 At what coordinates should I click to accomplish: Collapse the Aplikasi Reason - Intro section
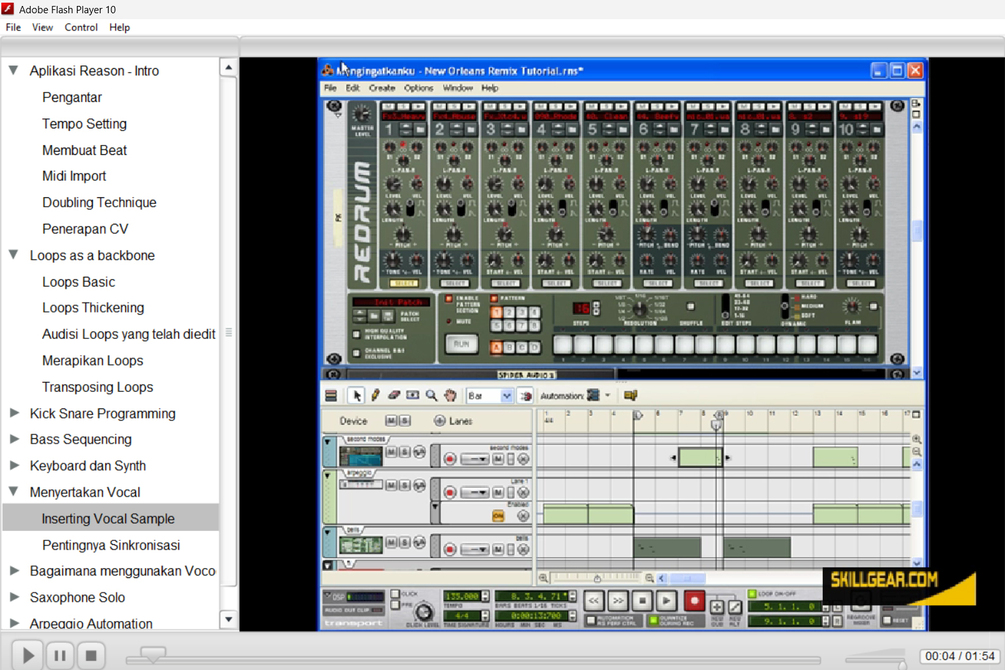coord(13,70)
